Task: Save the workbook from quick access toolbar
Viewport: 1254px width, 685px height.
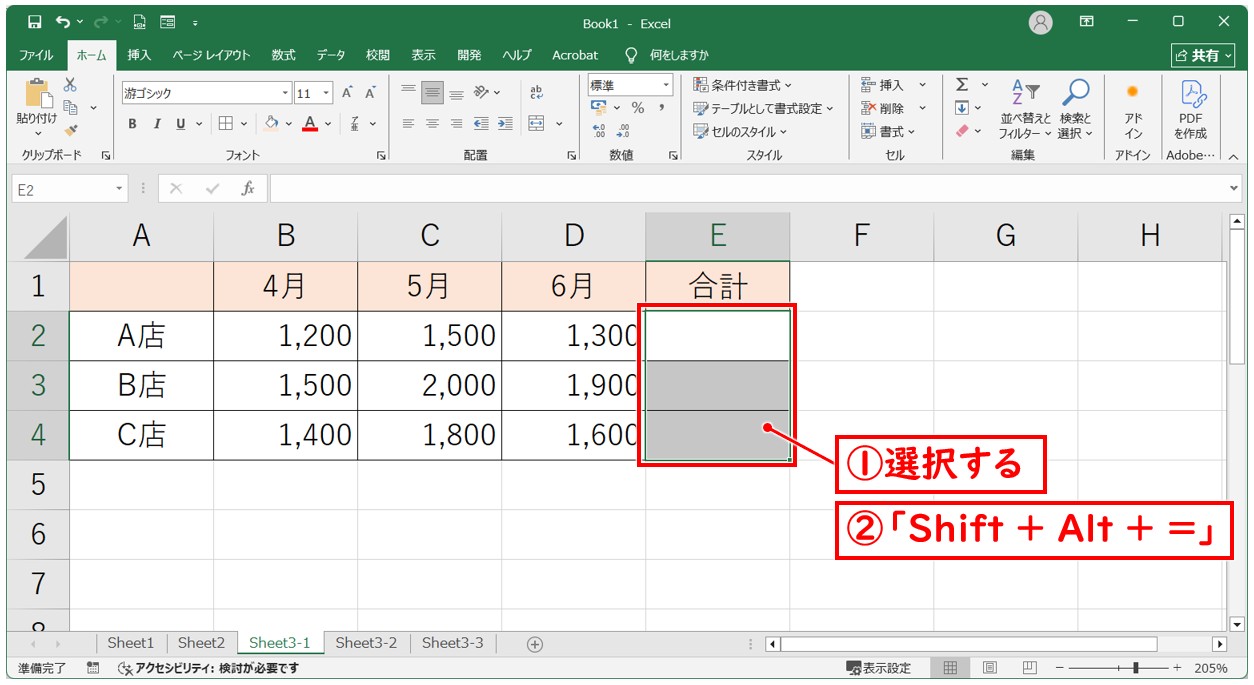Action: click(x=35, y=22)
